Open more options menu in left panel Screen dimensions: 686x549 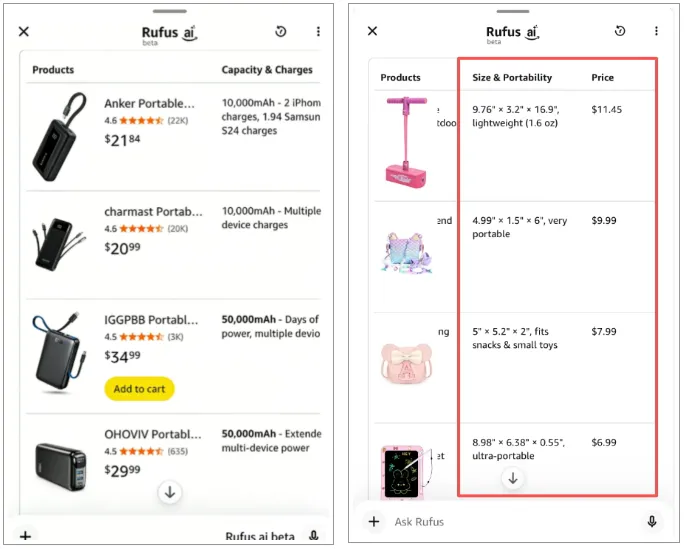click(x=318, y=32)
